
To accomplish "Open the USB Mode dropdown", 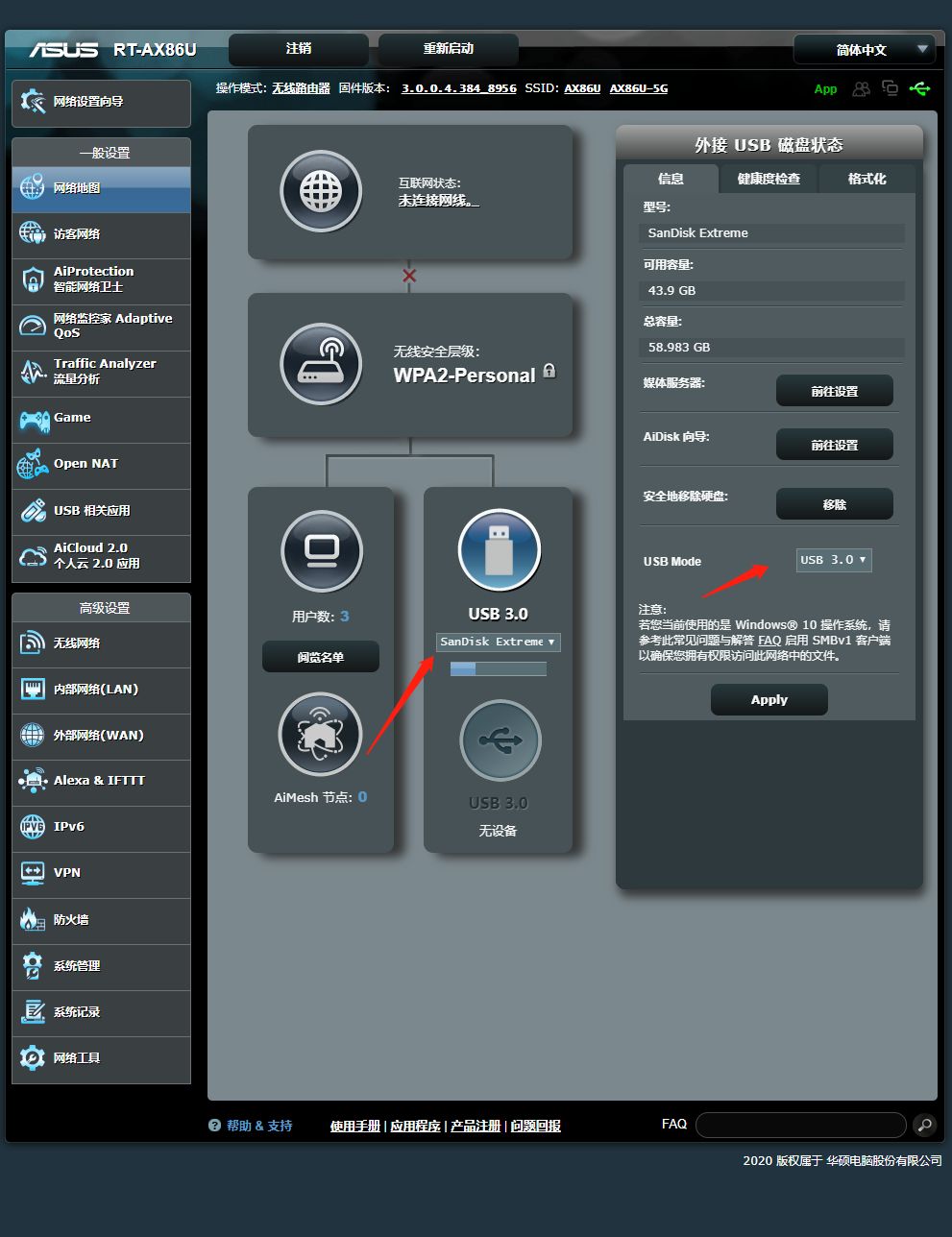I will (x=834, y=560).
